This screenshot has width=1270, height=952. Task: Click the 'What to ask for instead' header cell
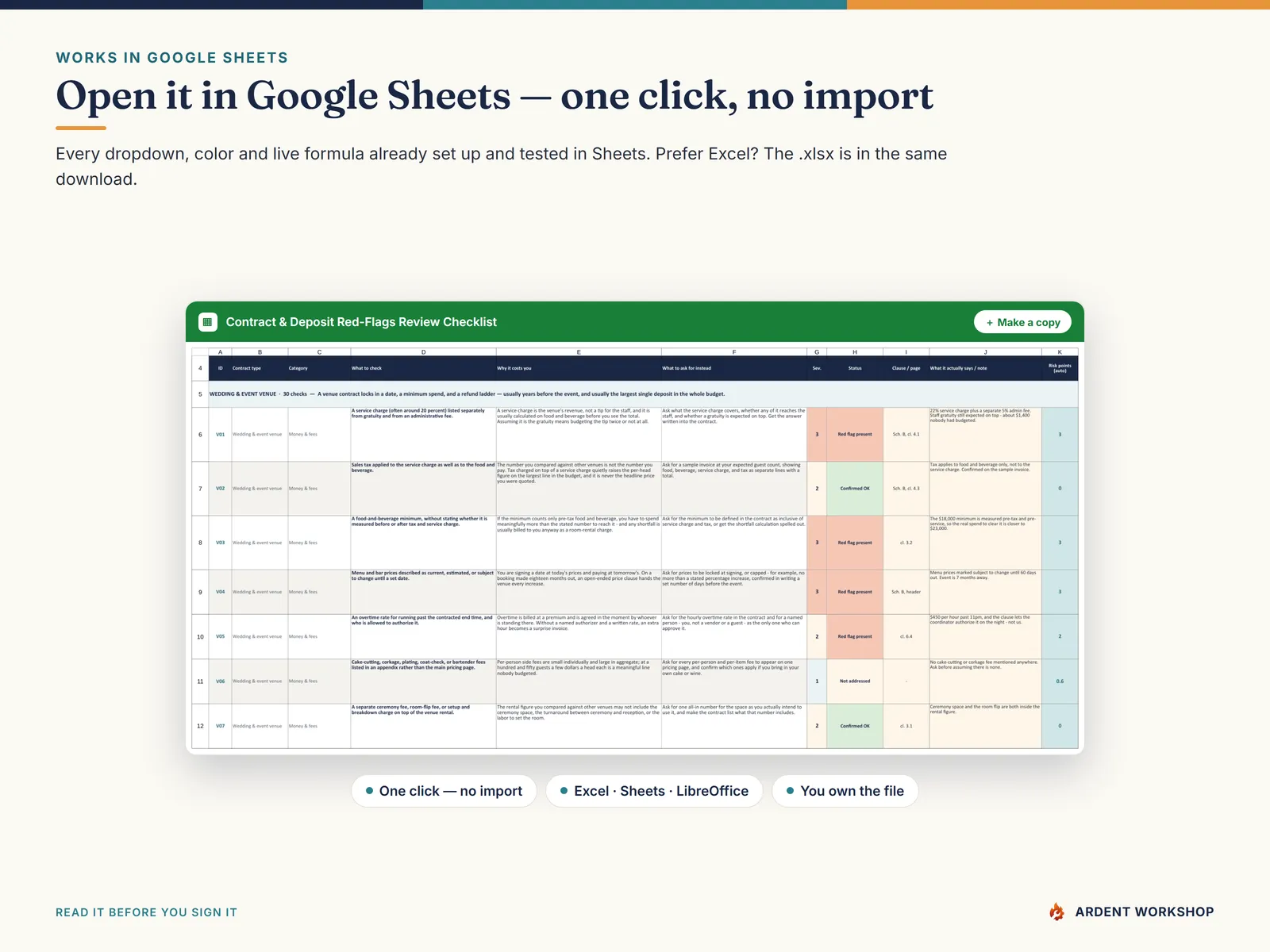point(734,368)
